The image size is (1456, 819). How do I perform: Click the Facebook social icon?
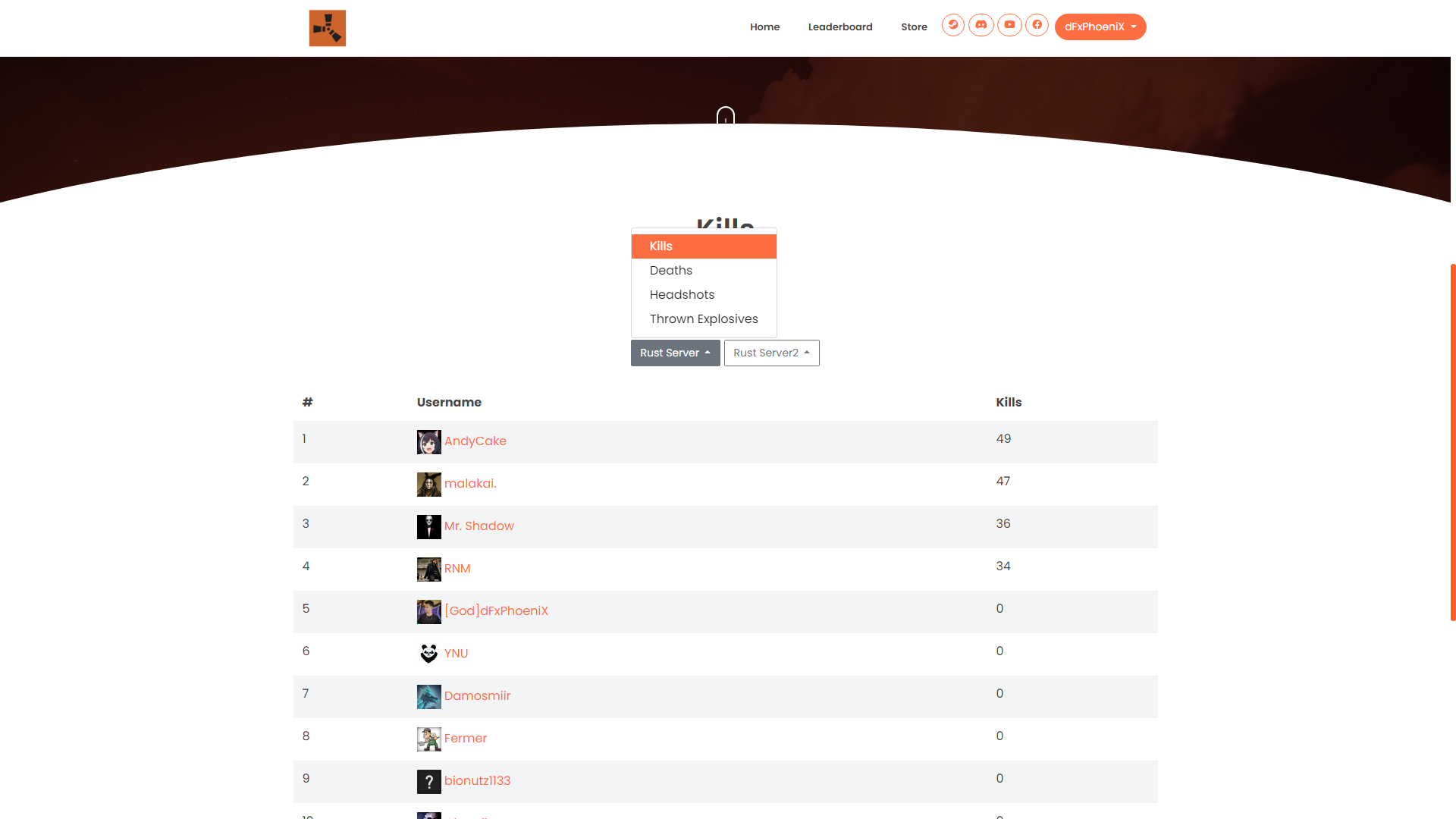click(x=1037, y=25)
